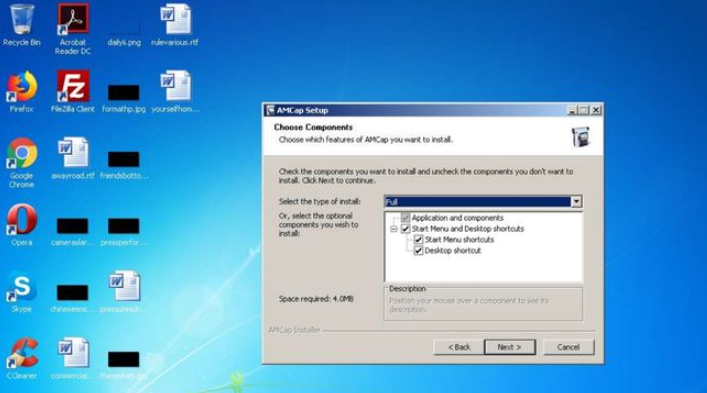Screen dimensions: 707x393
Task: Select the cameraslar... file icon
Action: (73, 232)
